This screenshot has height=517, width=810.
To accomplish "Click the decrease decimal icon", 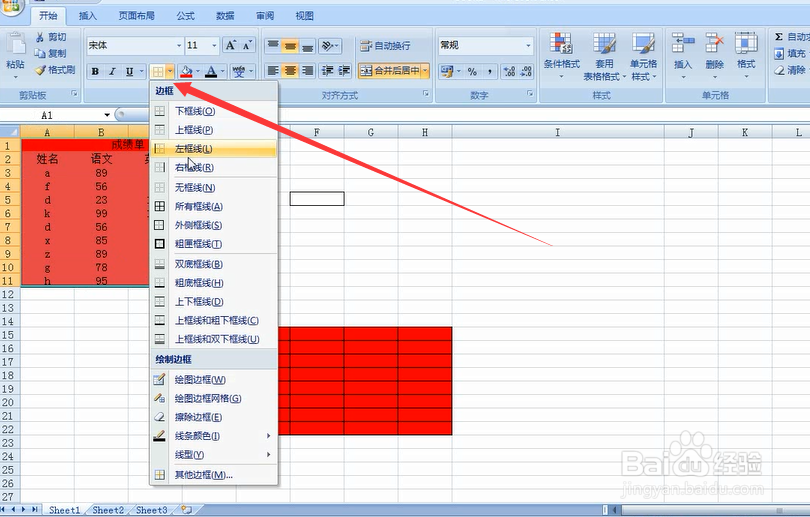I will coord(526,71).
